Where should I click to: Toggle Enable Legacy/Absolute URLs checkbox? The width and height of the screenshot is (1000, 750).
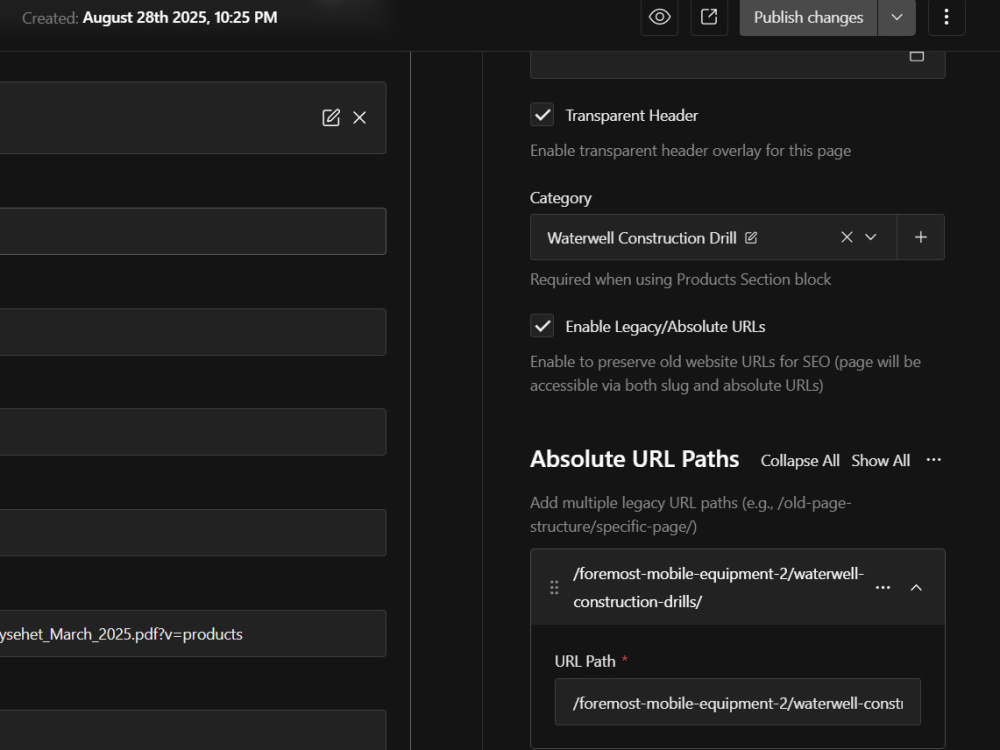pyautogui.click(x=542, y=326)
